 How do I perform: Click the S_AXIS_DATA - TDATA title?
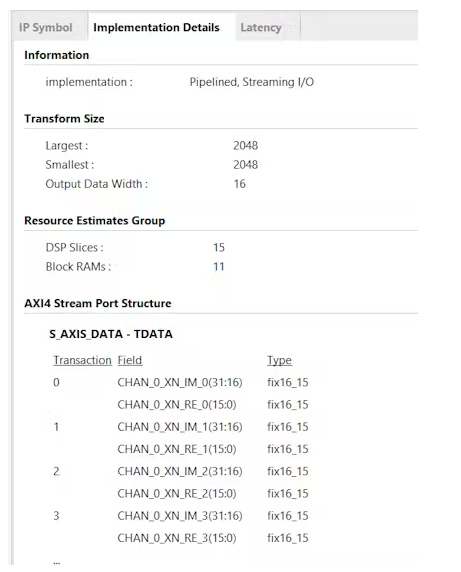pyautogui.click(x=111, y=334)
